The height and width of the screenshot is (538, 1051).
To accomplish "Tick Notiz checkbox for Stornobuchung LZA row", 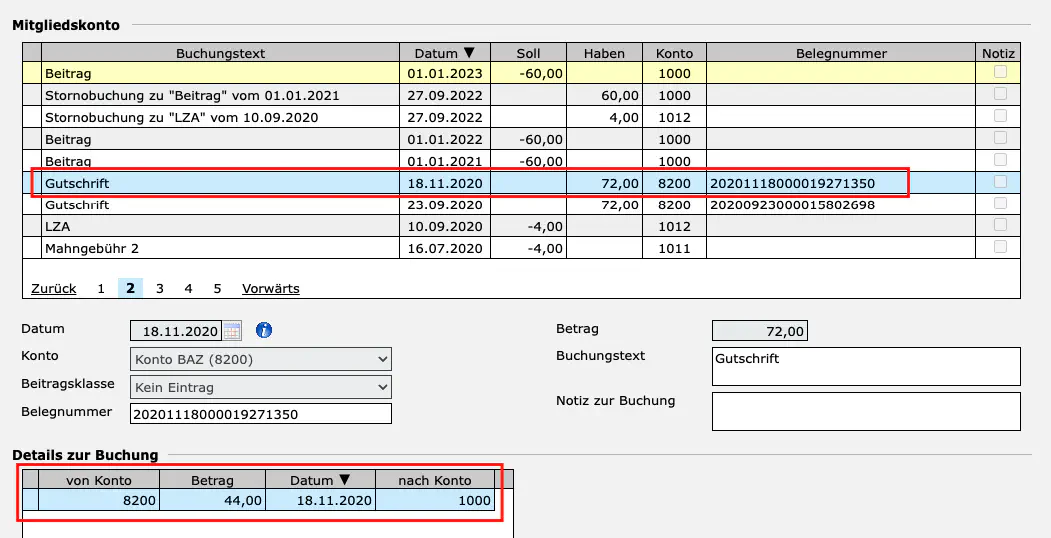I will coord(1000,116).
